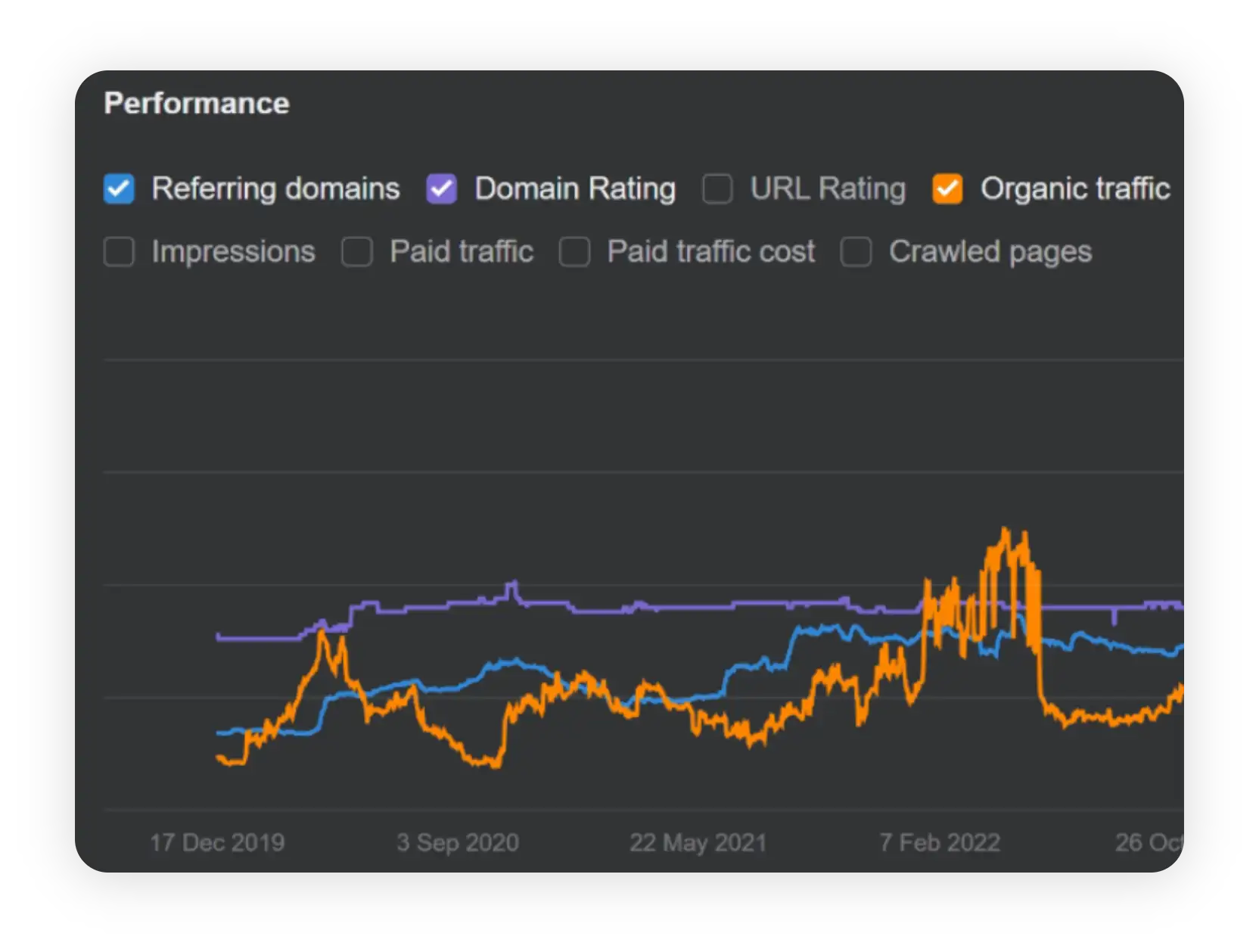The image size is (1259, 952).
Task: Select the 17 Dec 2019 axis label
Action: point(217,842)
